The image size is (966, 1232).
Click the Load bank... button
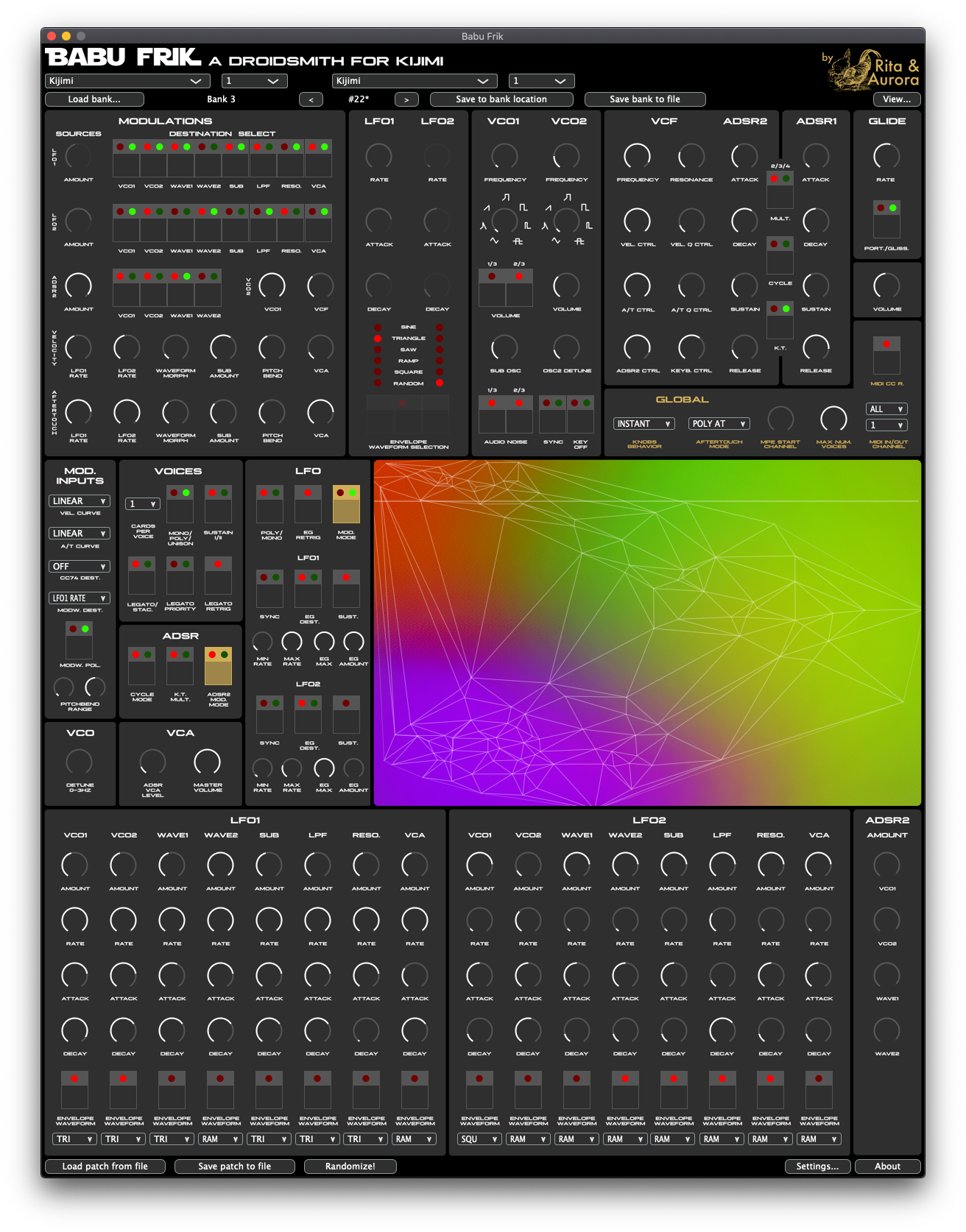pos(94,99)
